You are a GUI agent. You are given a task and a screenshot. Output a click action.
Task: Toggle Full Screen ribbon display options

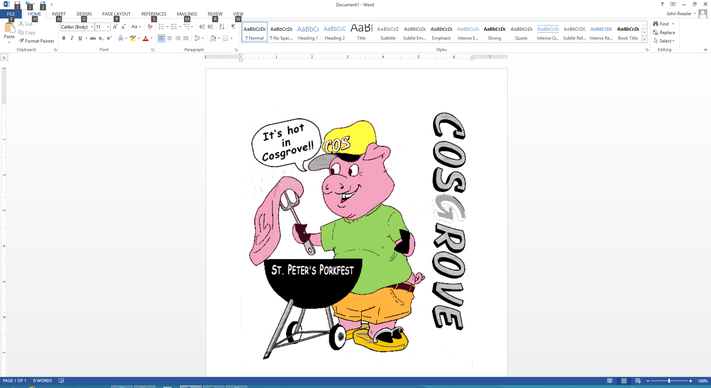tap(673, 4)
